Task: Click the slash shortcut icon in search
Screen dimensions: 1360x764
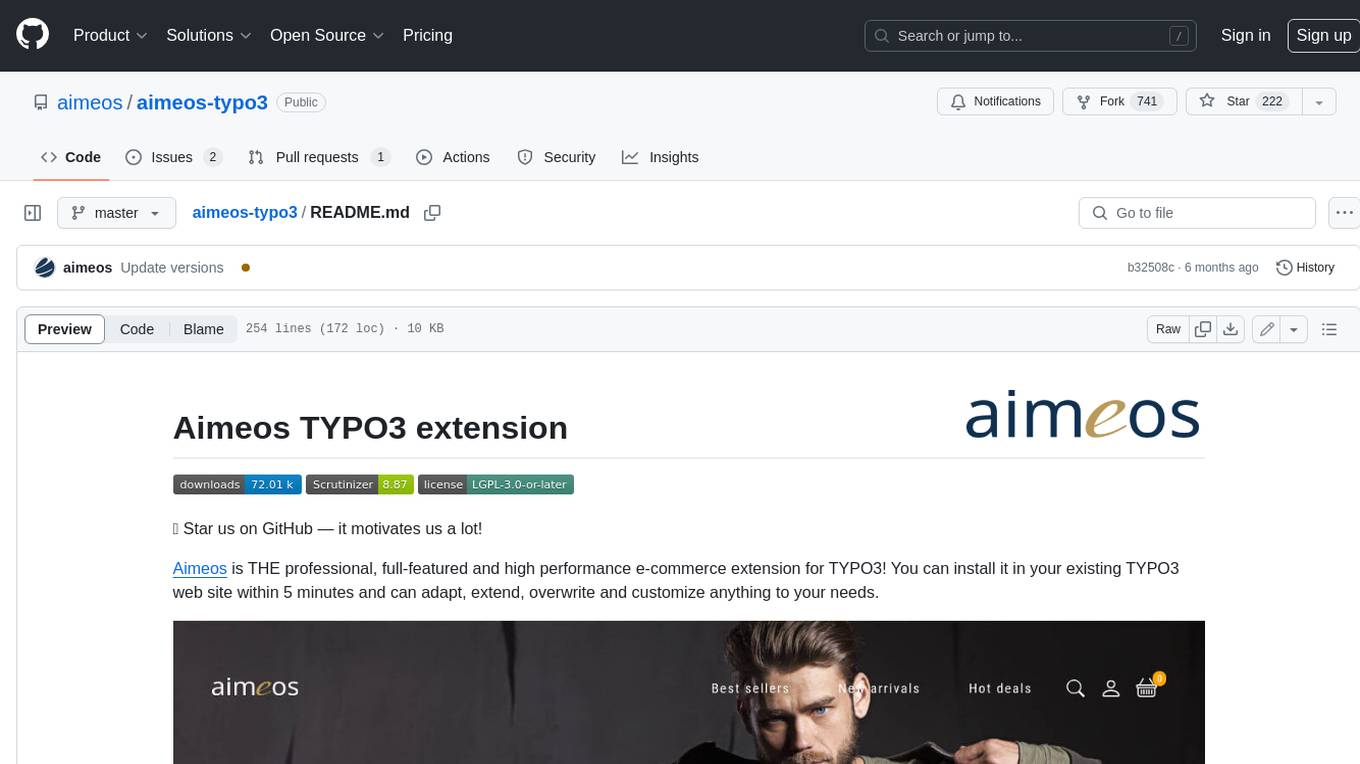Action: (x=1179, y=36)
